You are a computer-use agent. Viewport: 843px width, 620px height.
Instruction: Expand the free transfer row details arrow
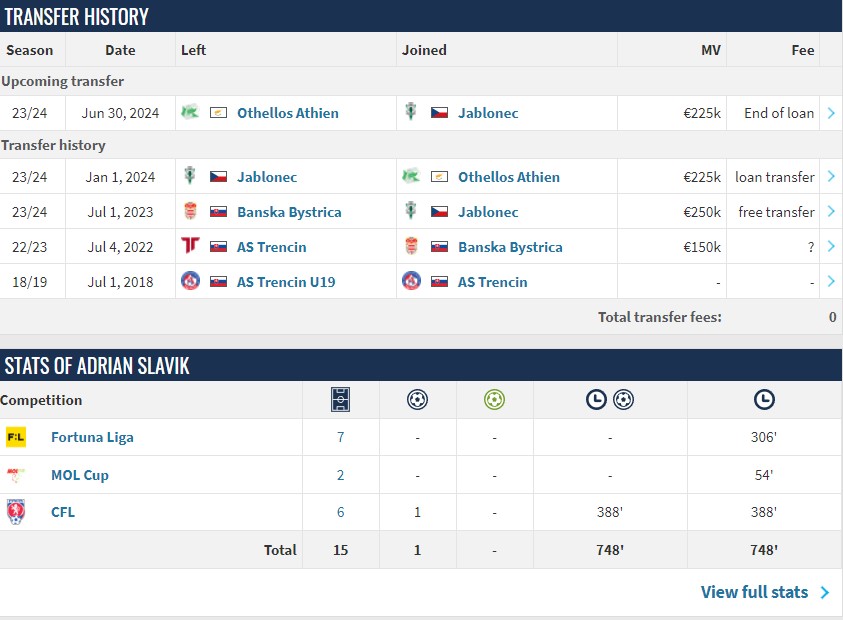(x=831, y=211)
